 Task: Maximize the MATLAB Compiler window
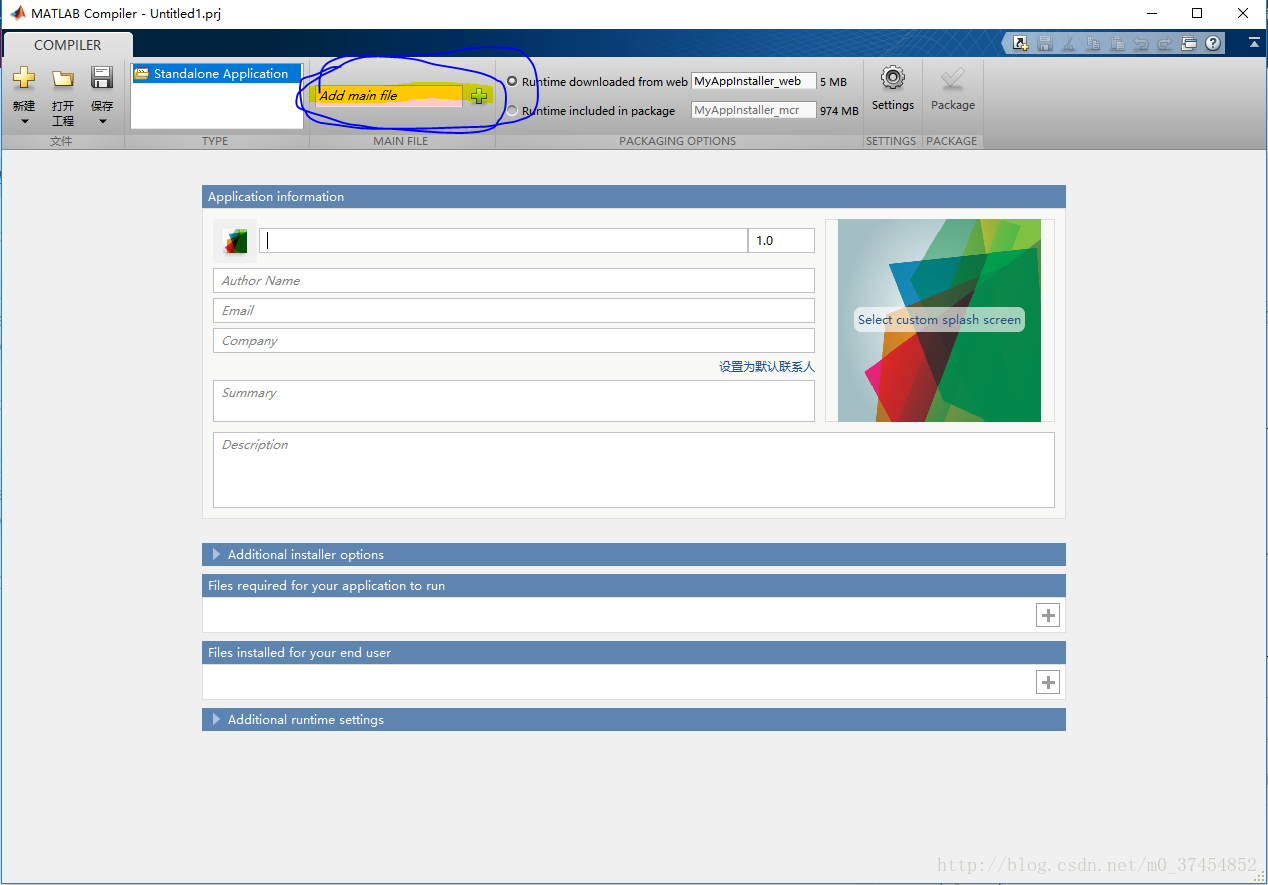coord(1197,13)
